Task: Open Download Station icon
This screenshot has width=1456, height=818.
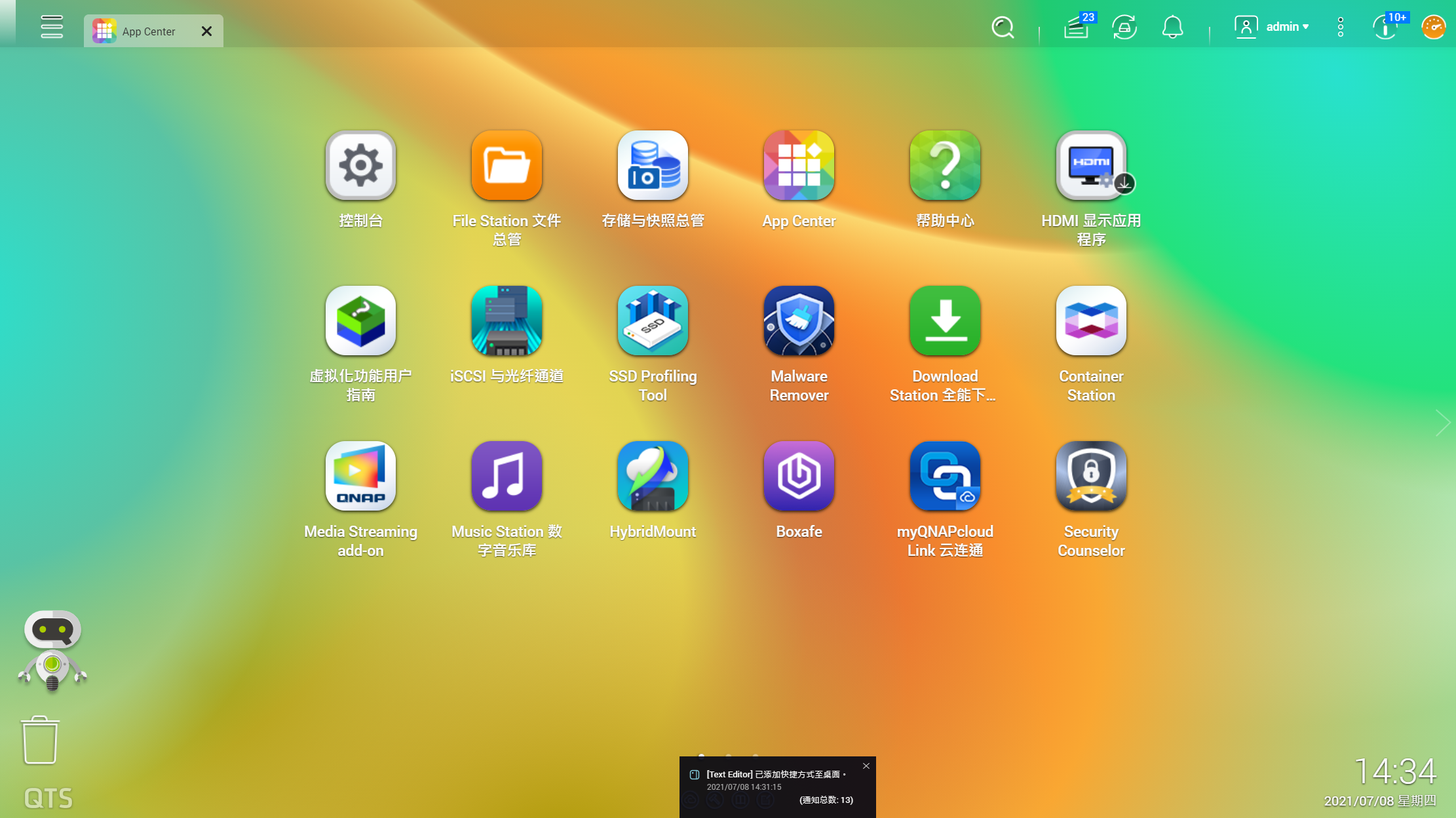Action: coord(945,321)
